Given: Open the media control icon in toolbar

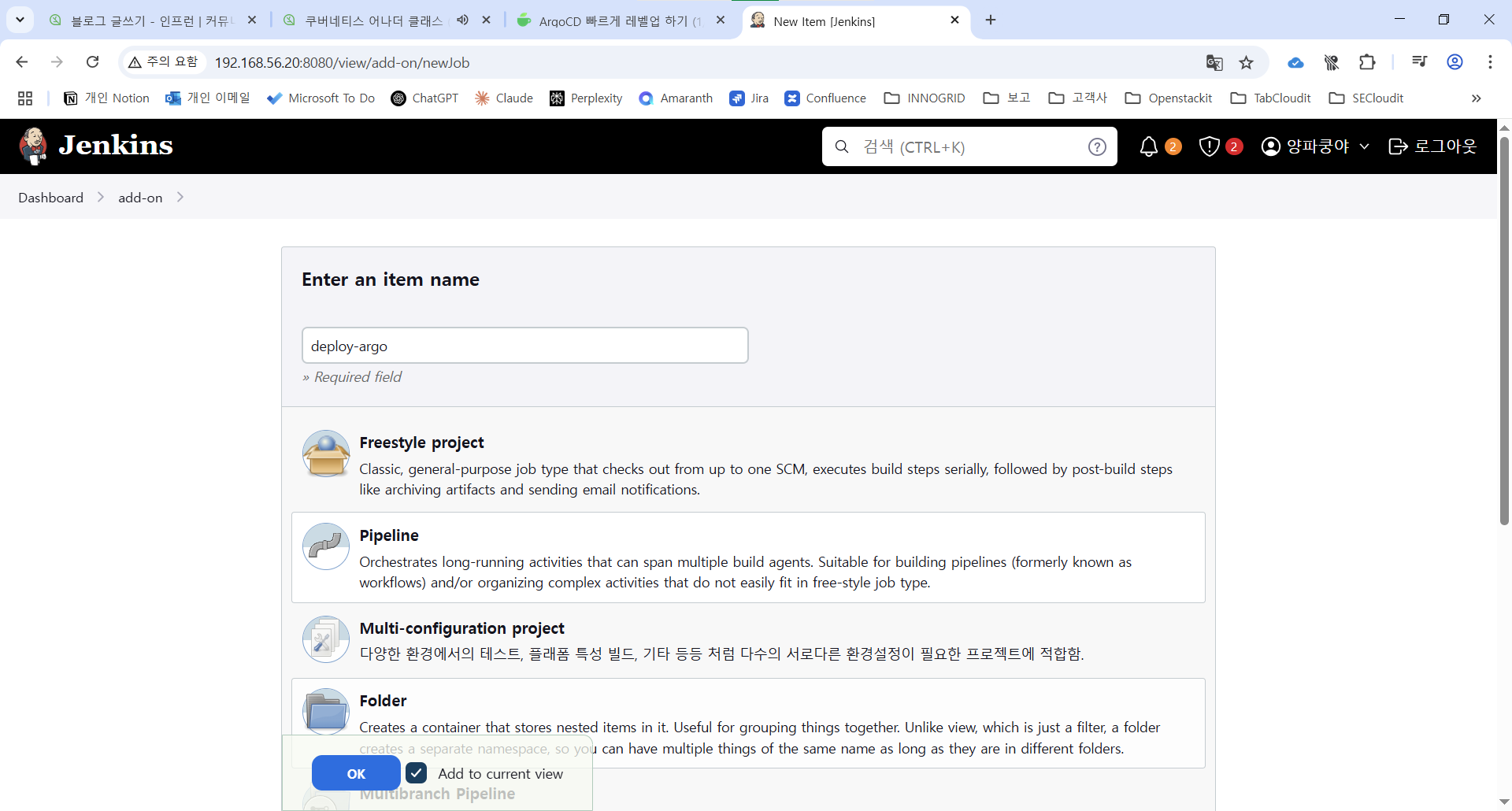Looking at the screenshot, I should (x=1419, y=62).
